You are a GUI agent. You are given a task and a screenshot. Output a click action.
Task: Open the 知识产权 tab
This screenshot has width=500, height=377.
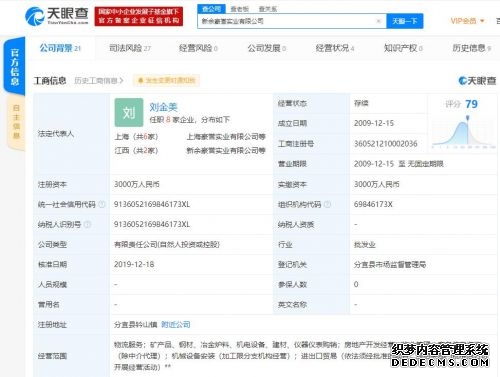[x=403, y=48]
